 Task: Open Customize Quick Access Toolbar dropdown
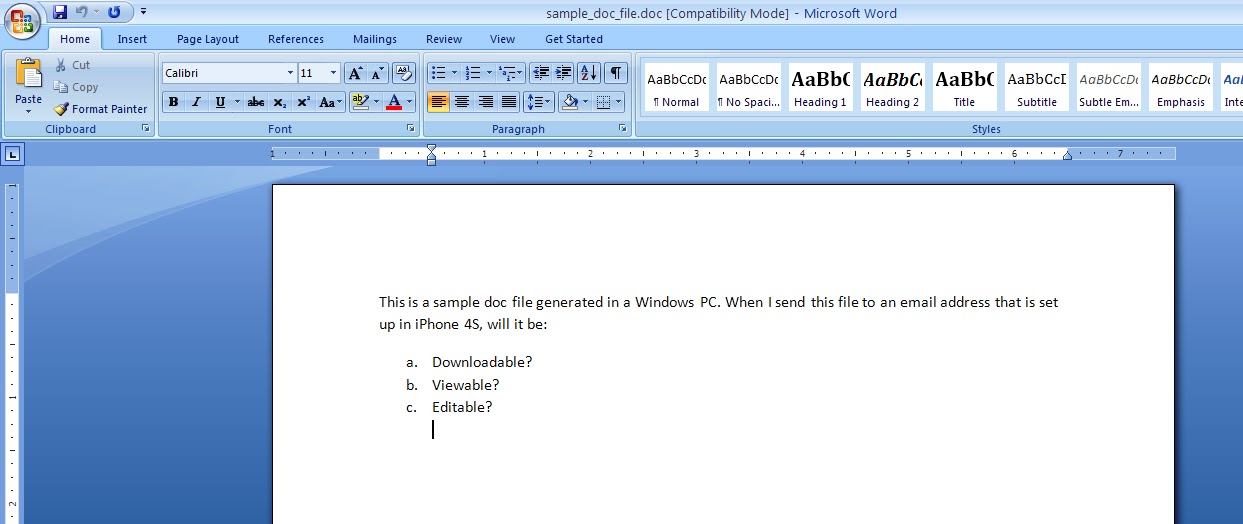[x=143, y=12]
